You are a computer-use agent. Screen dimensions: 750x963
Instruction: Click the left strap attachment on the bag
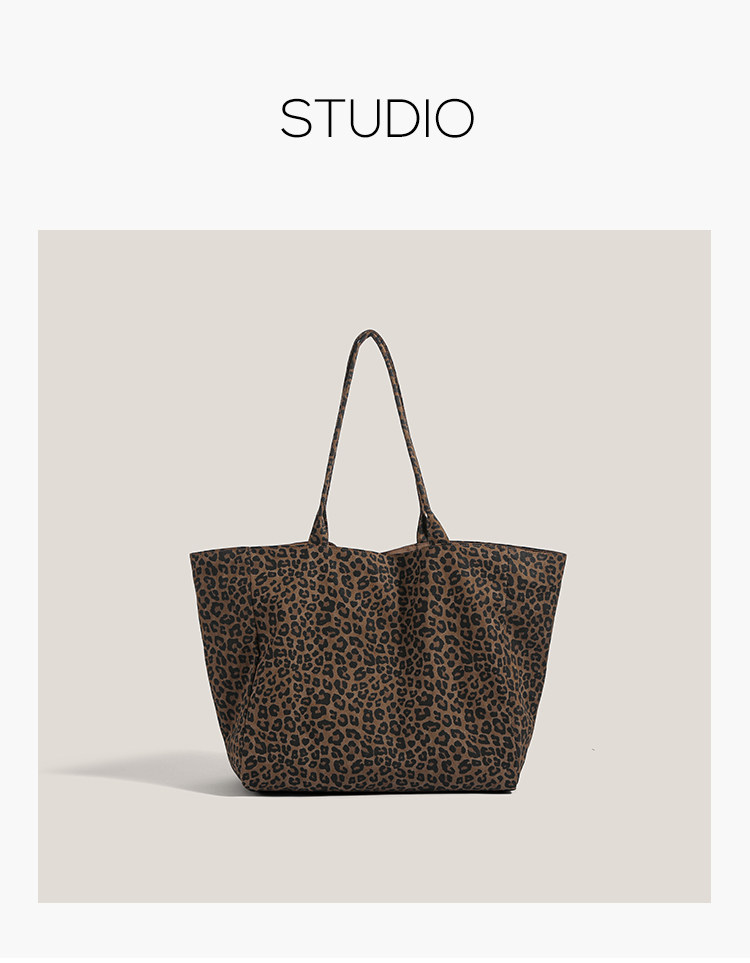click(x=319, y=528)
